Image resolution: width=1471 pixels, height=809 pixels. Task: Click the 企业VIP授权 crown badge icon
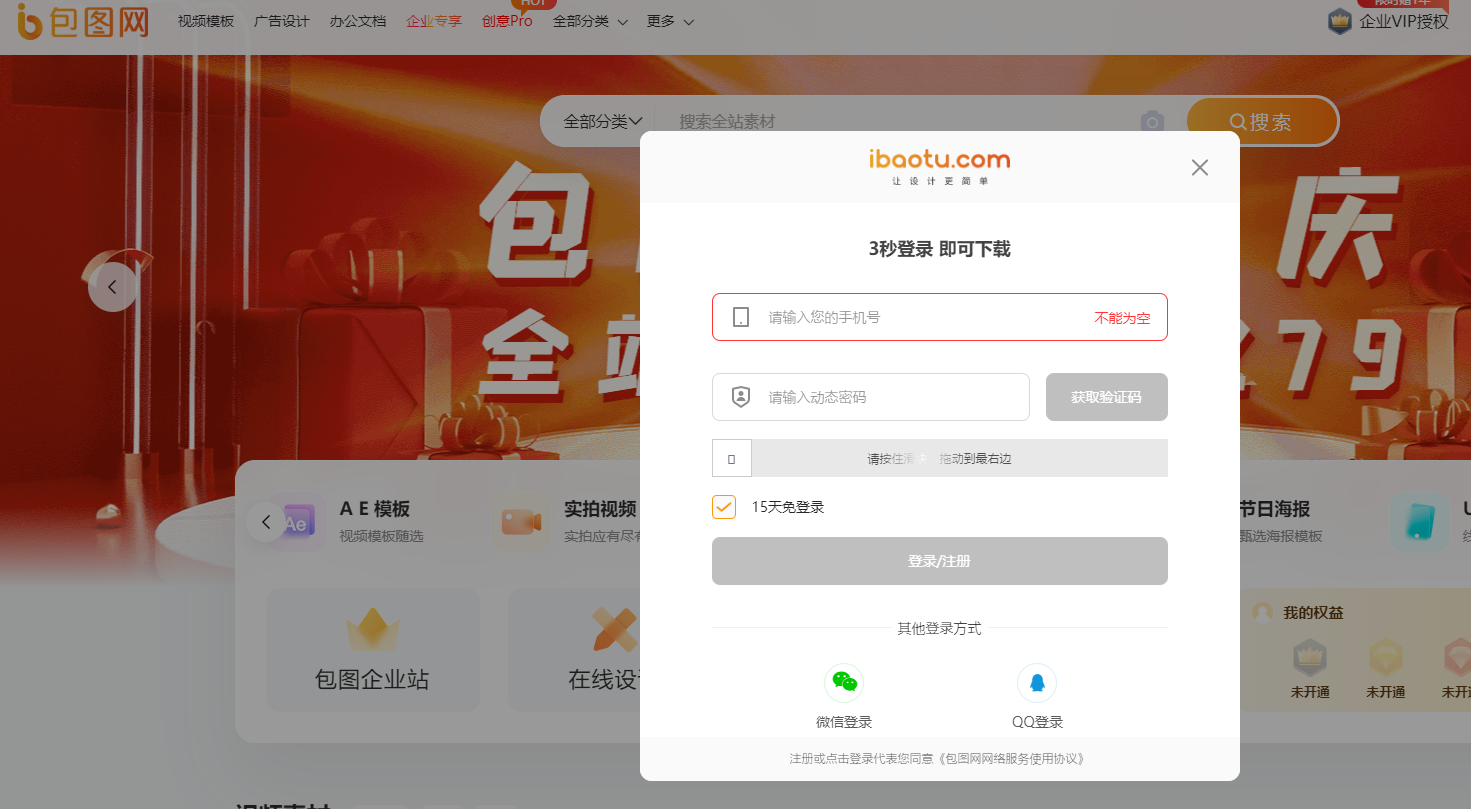1340,21
